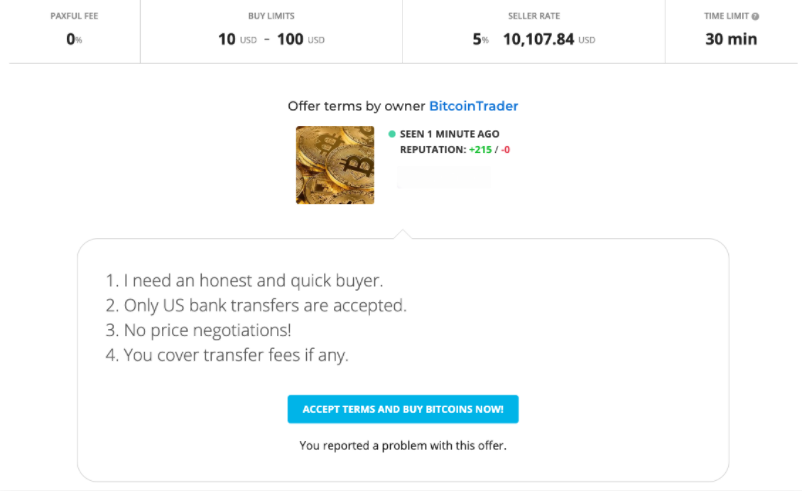
Task: Click the Seen 1 Minute Ago status
Action: [449, 134]
